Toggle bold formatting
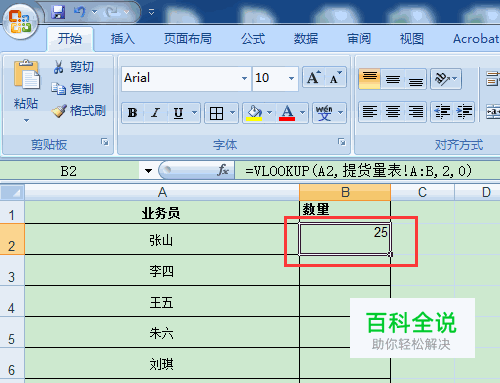The height and width of the screenshot is (383, 500). [x=132, y=113]
